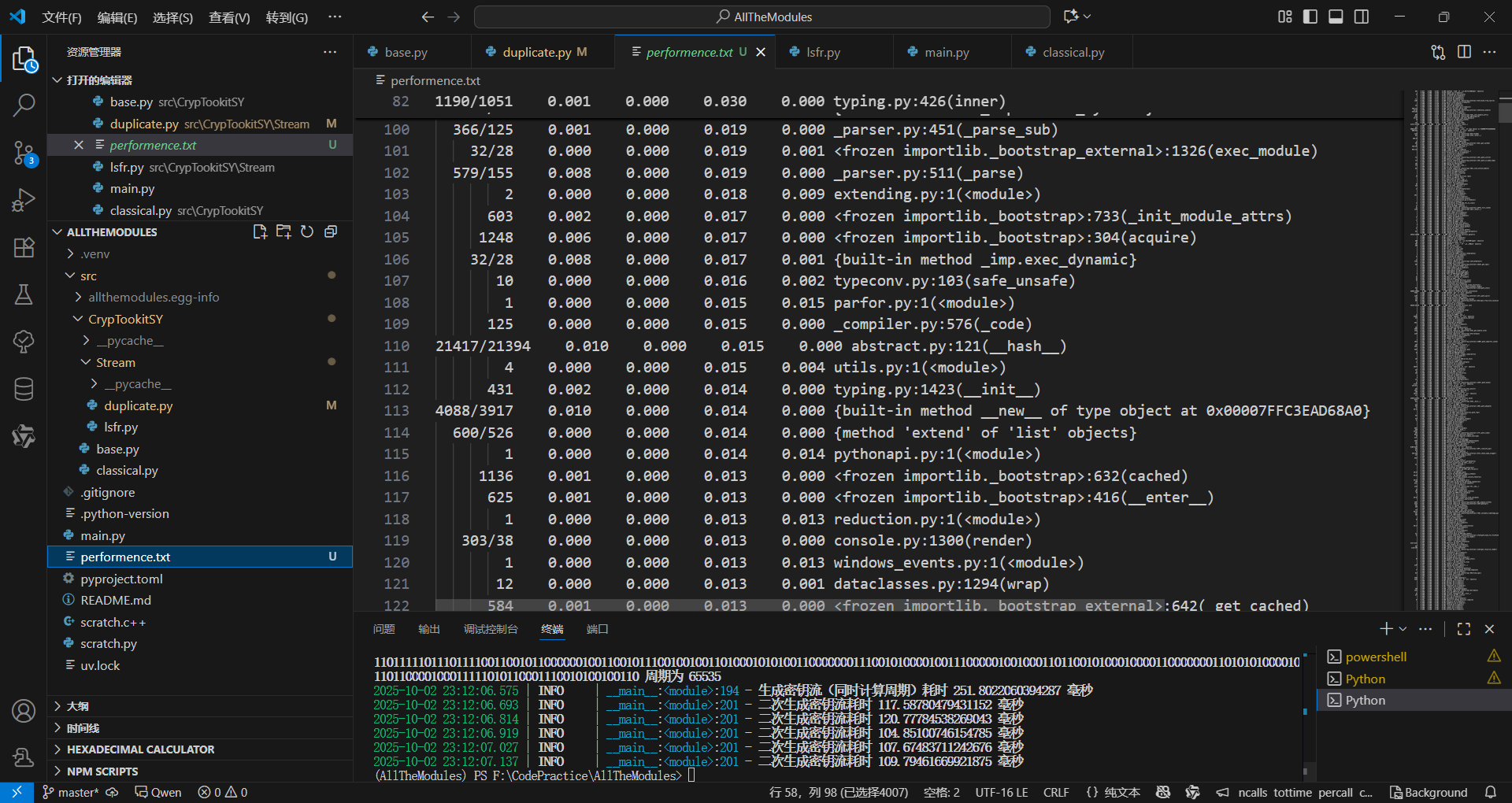1512x803 pixels.
Task: Open the Extensions view
Action: pos(24,247)
